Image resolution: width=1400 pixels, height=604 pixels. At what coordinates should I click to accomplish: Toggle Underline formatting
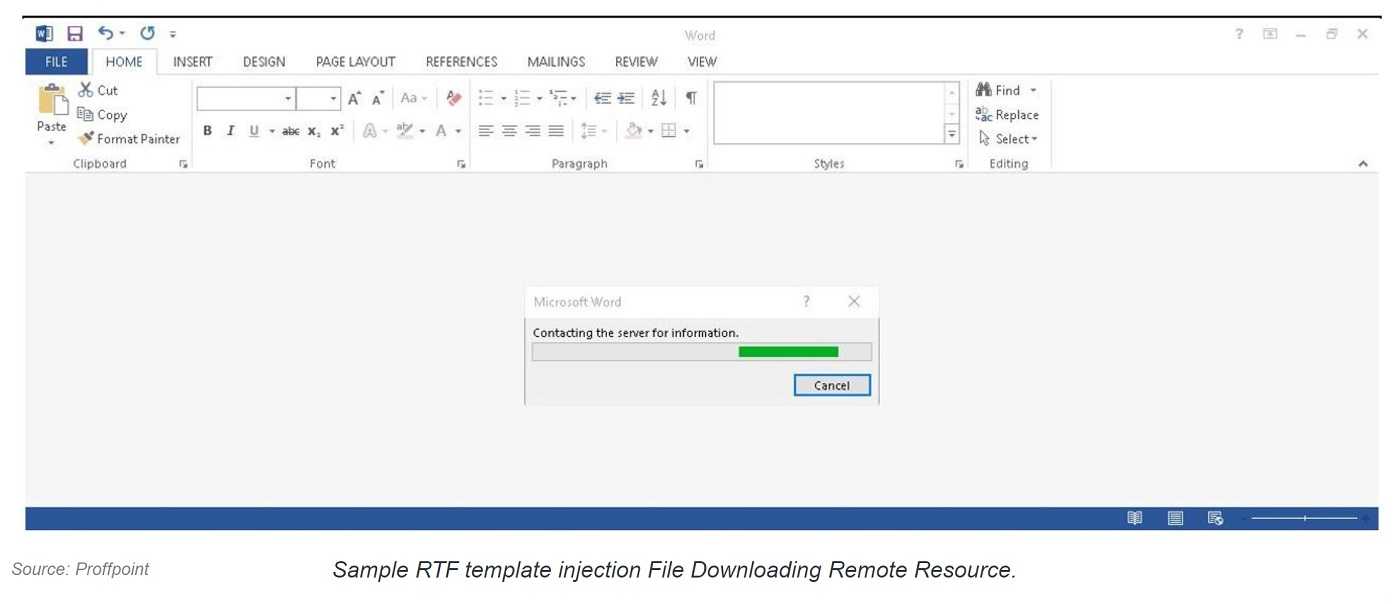click(253, 131)
